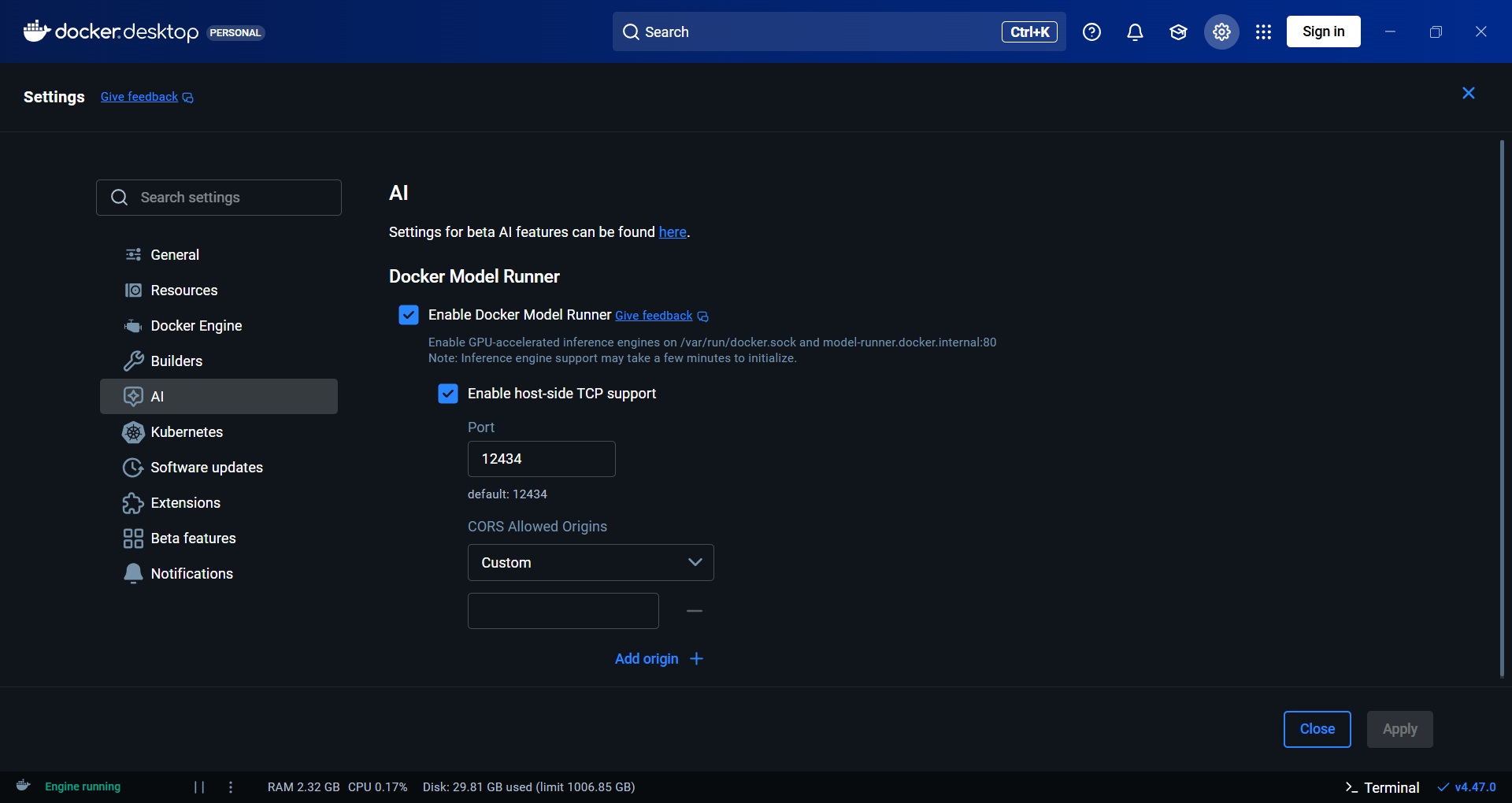Click the magnifier icon in the Search settings field
The image size is (1512, 803).
tap(119, 198)
